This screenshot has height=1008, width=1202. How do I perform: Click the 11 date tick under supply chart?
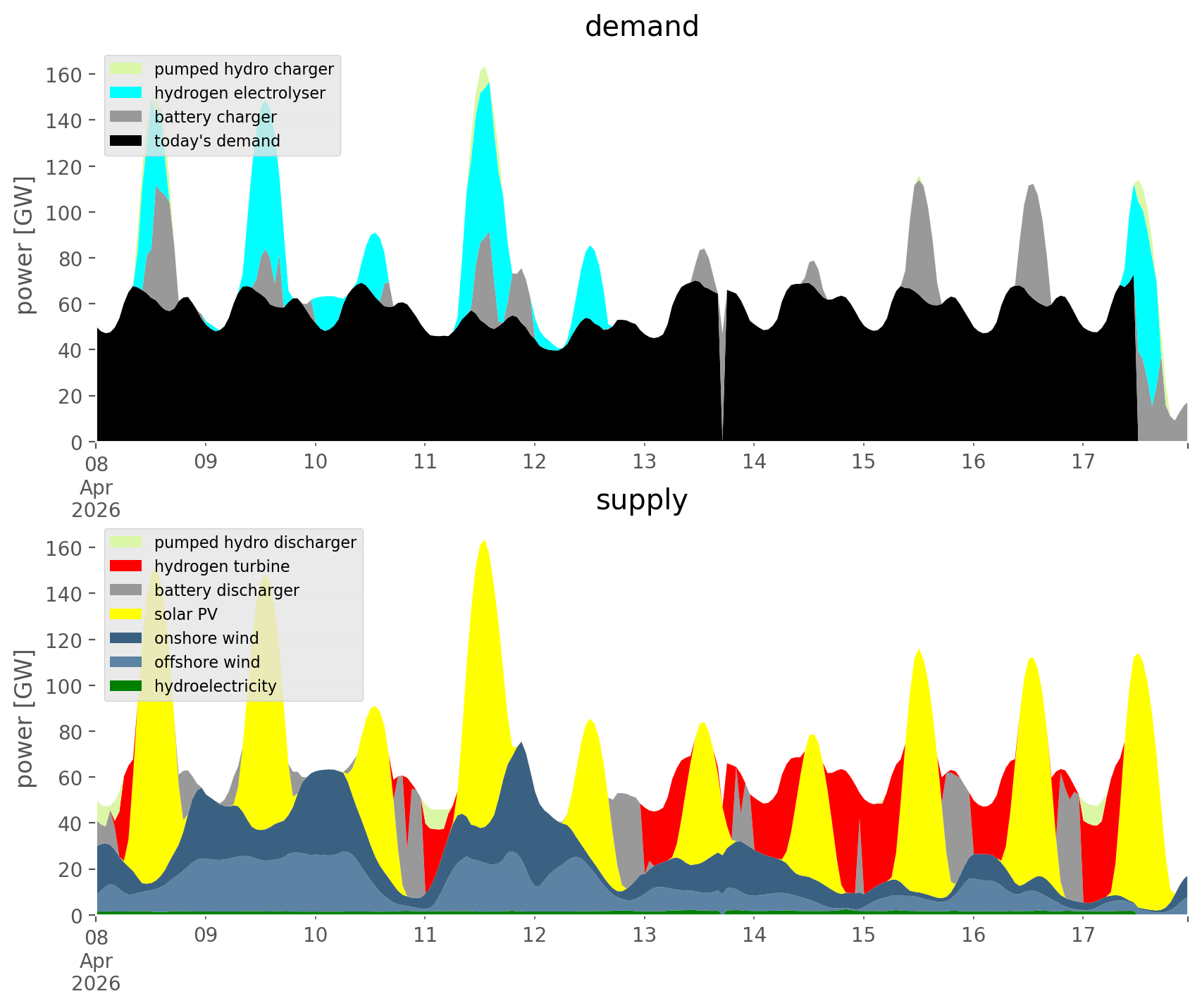[x=425, y=935]
